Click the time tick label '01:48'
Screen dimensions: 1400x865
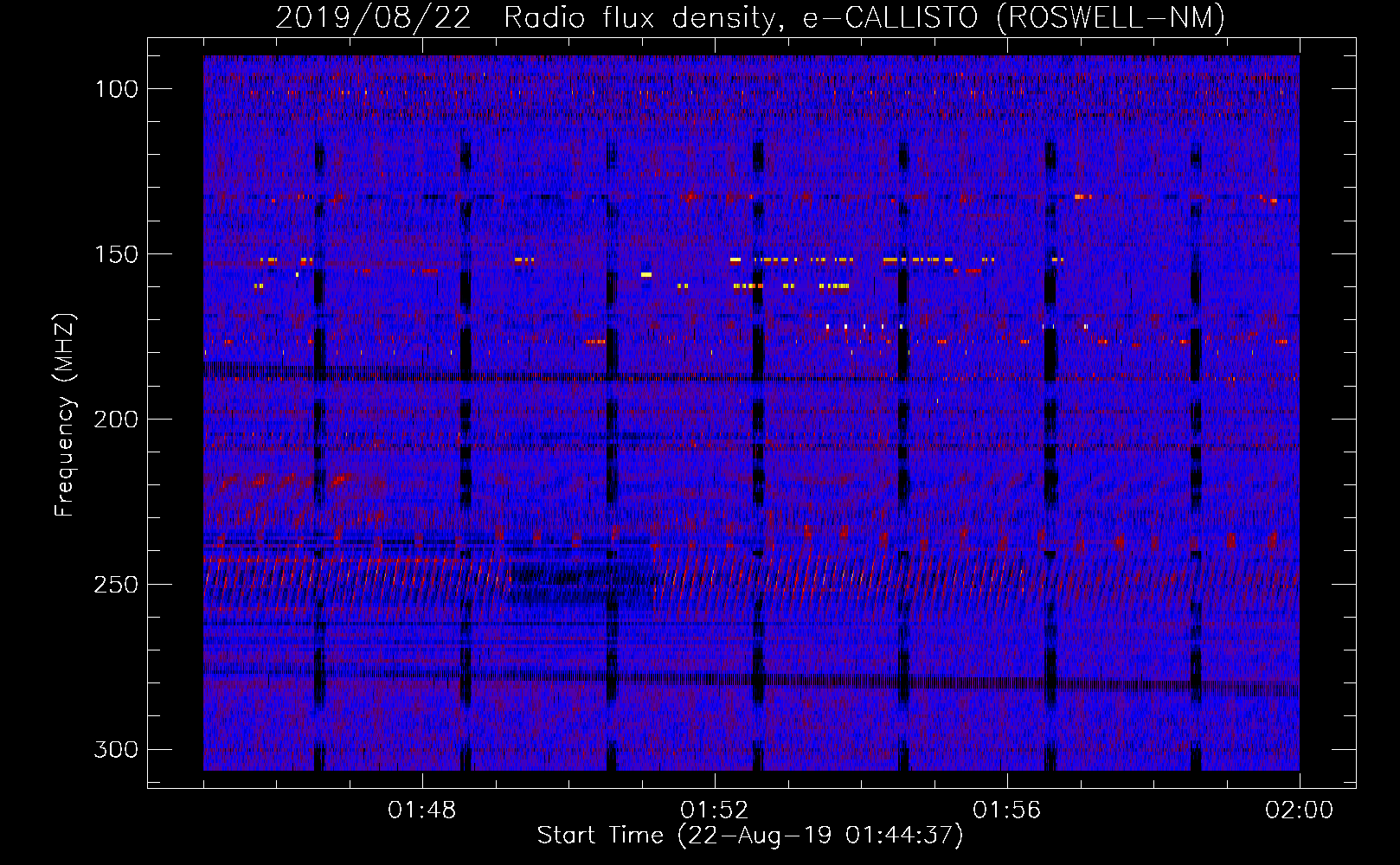coord(422,811)
